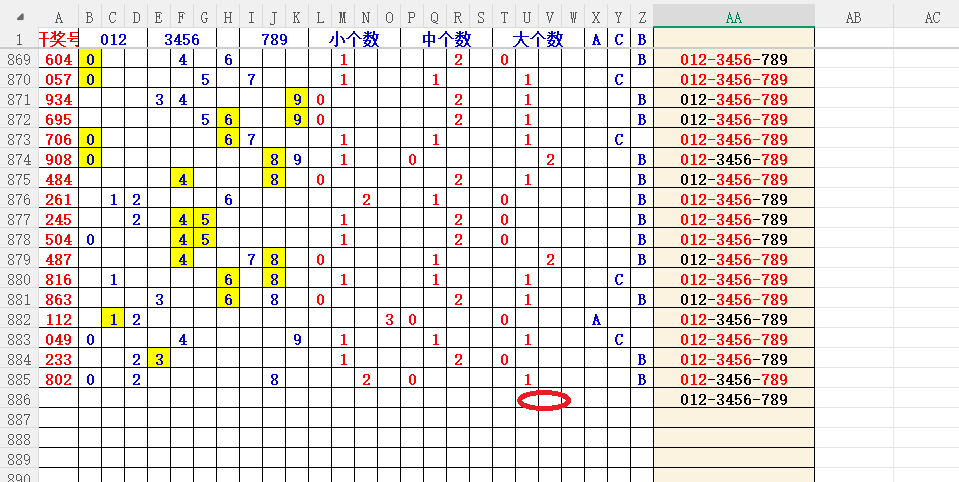Viewport: 959px width, 482px height.
Task: Click the blue 'B' cell in row 885
Action: (642, 380)
